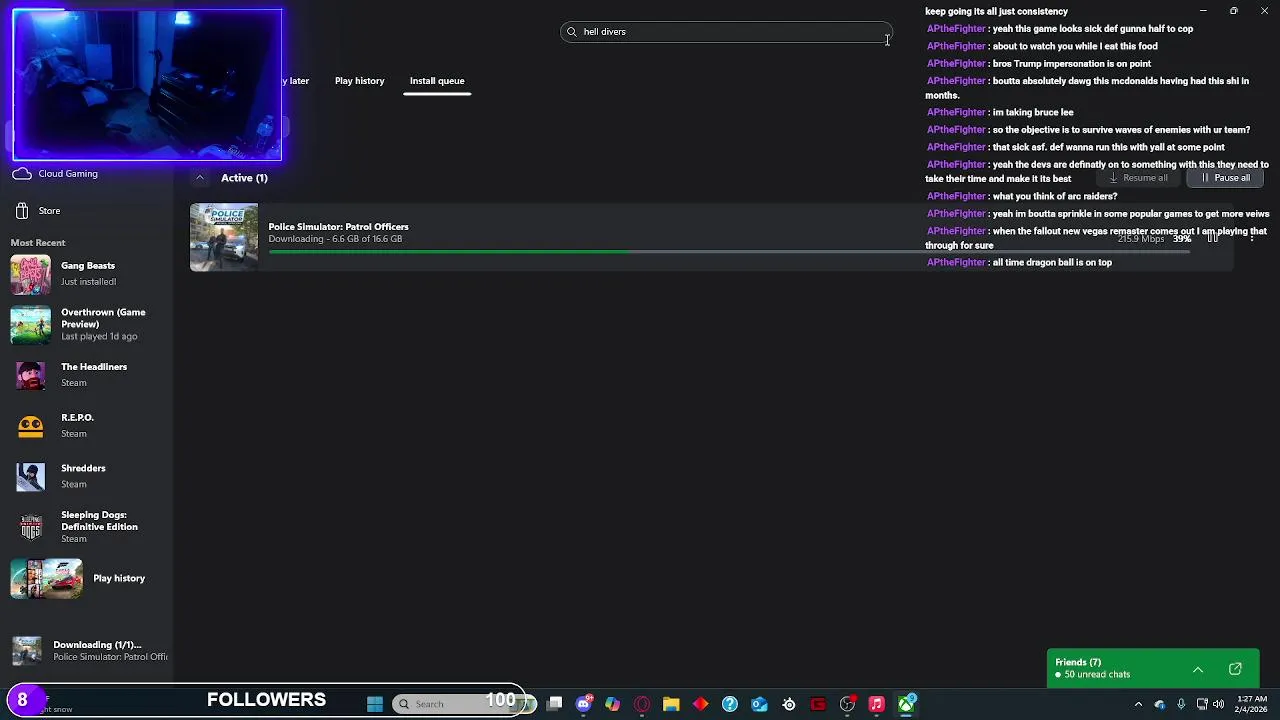Click the Sleeping Dogs game icon
This screenshot has width=1280, height=720.
(30, 527)
